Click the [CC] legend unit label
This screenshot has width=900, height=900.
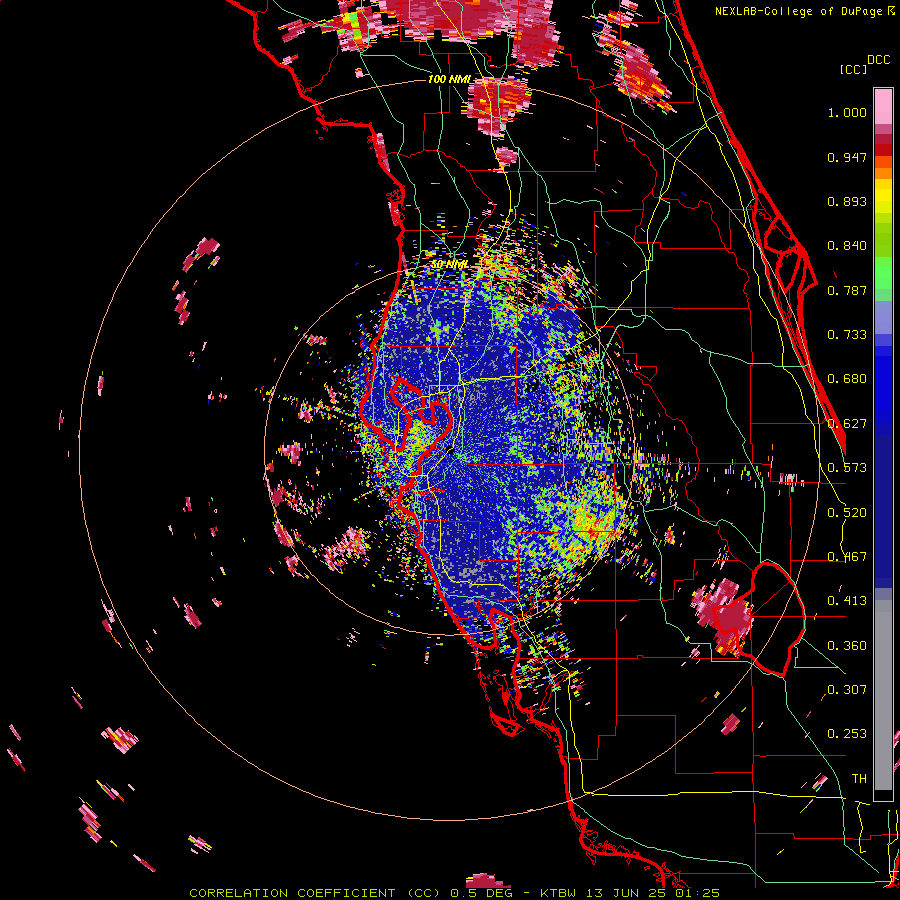coord(854,69)
